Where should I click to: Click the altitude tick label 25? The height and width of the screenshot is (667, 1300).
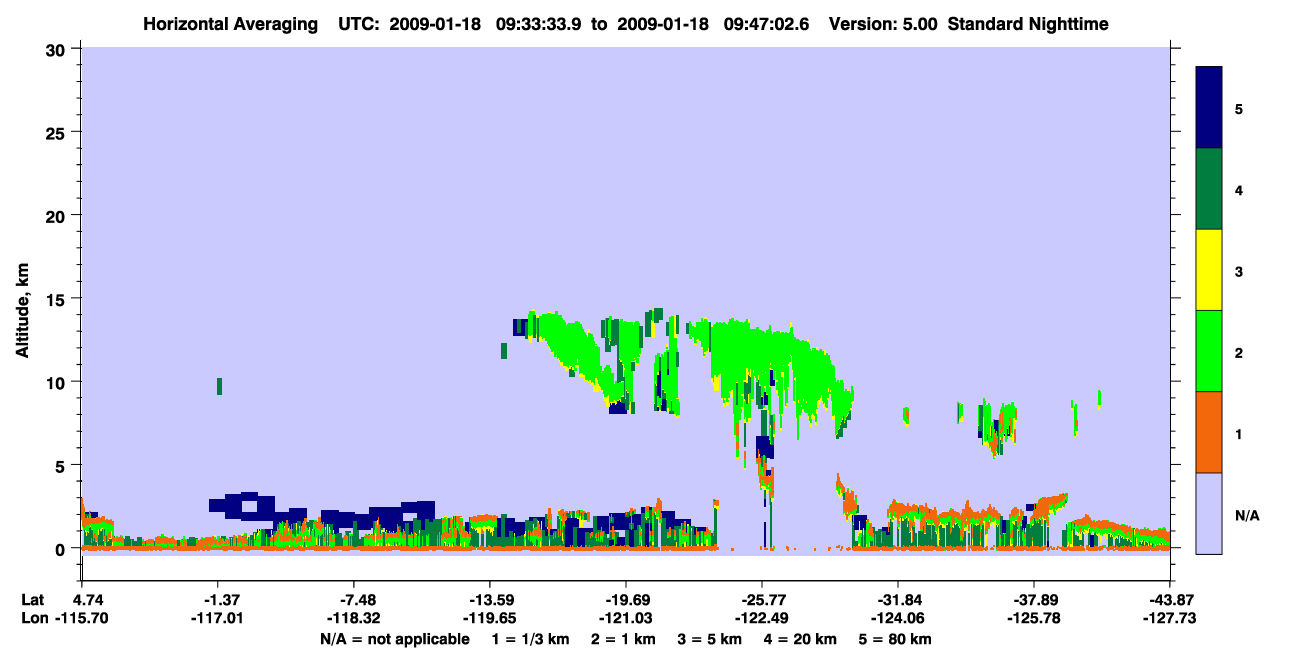pos(58,132)
